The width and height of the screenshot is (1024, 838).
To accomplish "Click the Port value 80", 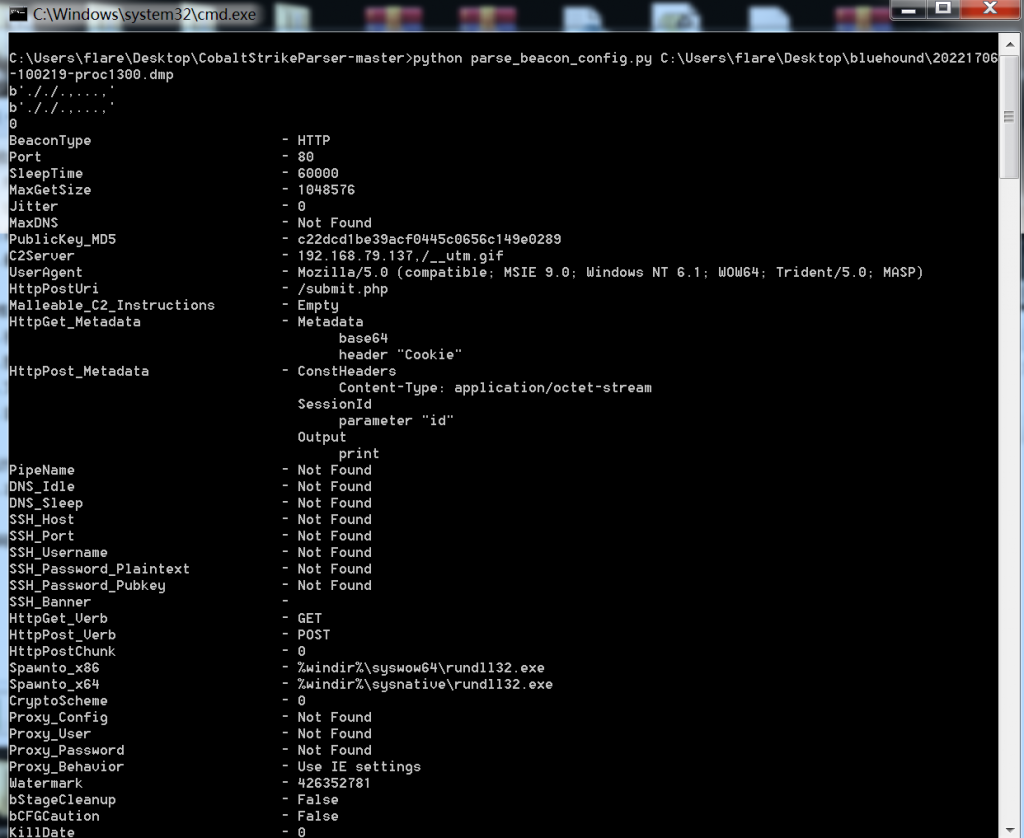I will [306, 157].
